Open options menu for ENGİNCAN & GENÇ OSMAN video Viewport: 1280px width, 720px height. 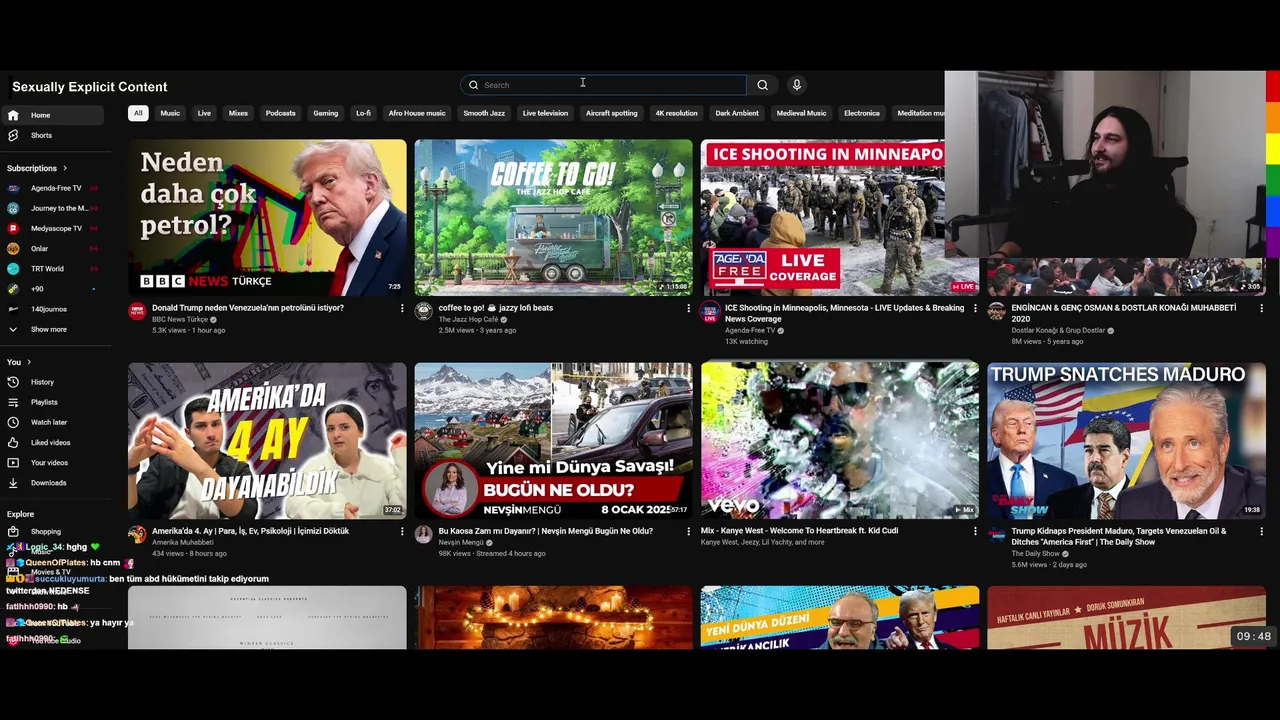pyautogui.click(x=1261, y=308)
